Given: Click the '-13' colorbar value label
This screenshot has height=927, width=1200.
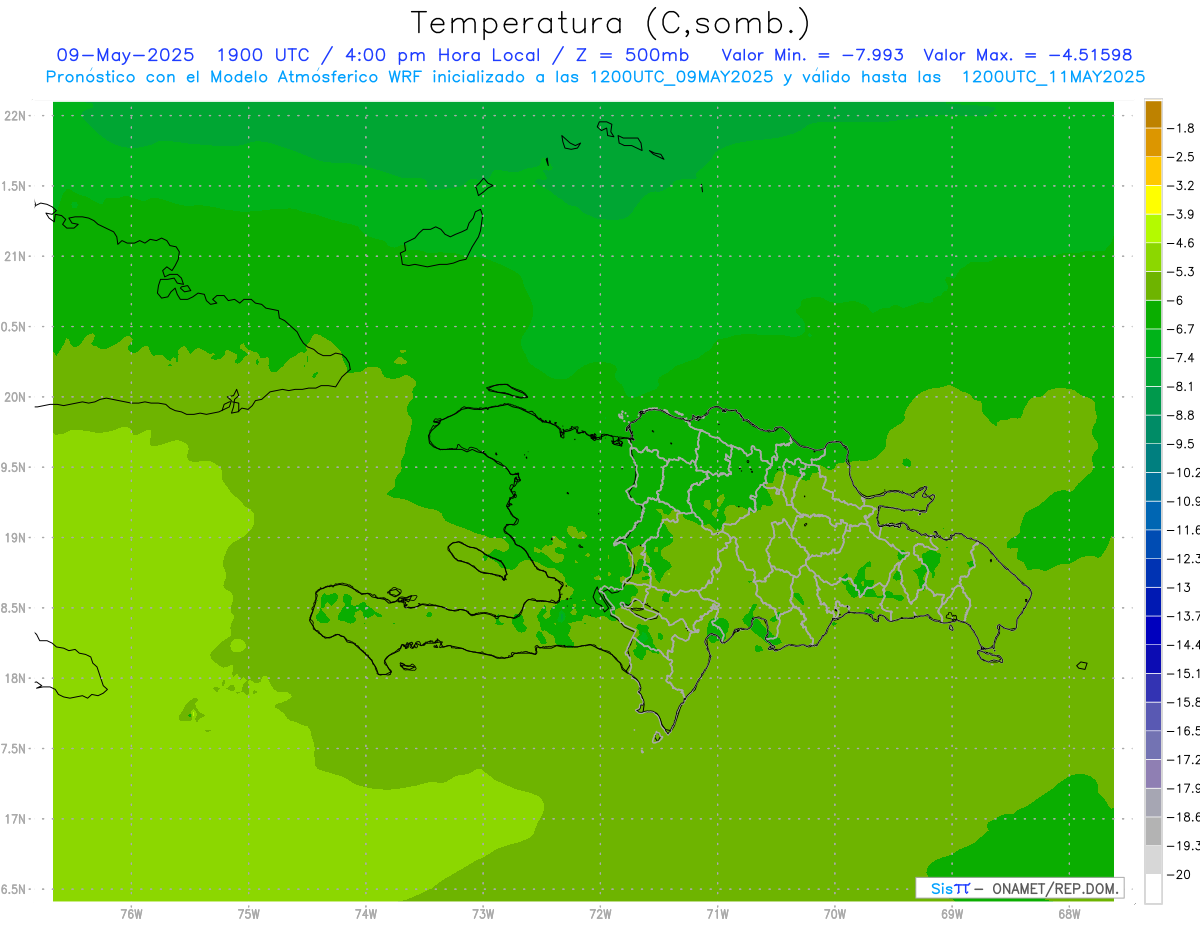Looking at the screenshot, I should pyautogui.click(x=1181, y=587).
